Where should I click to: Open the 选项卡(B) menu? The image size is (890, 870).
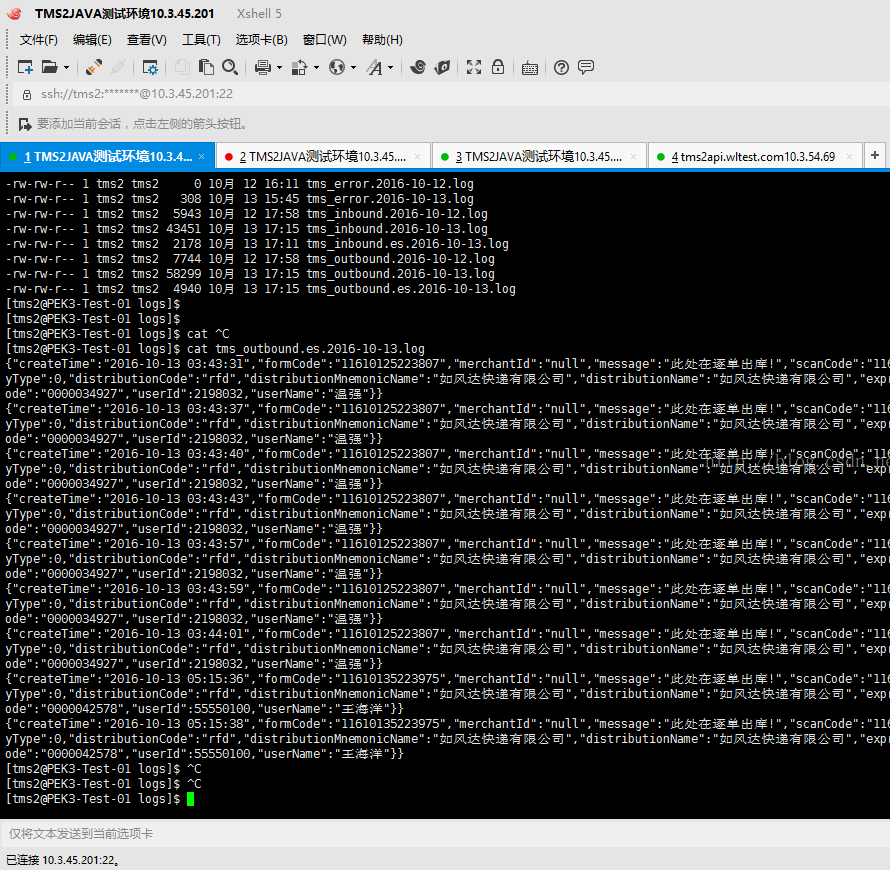click(x=262, y=40)
